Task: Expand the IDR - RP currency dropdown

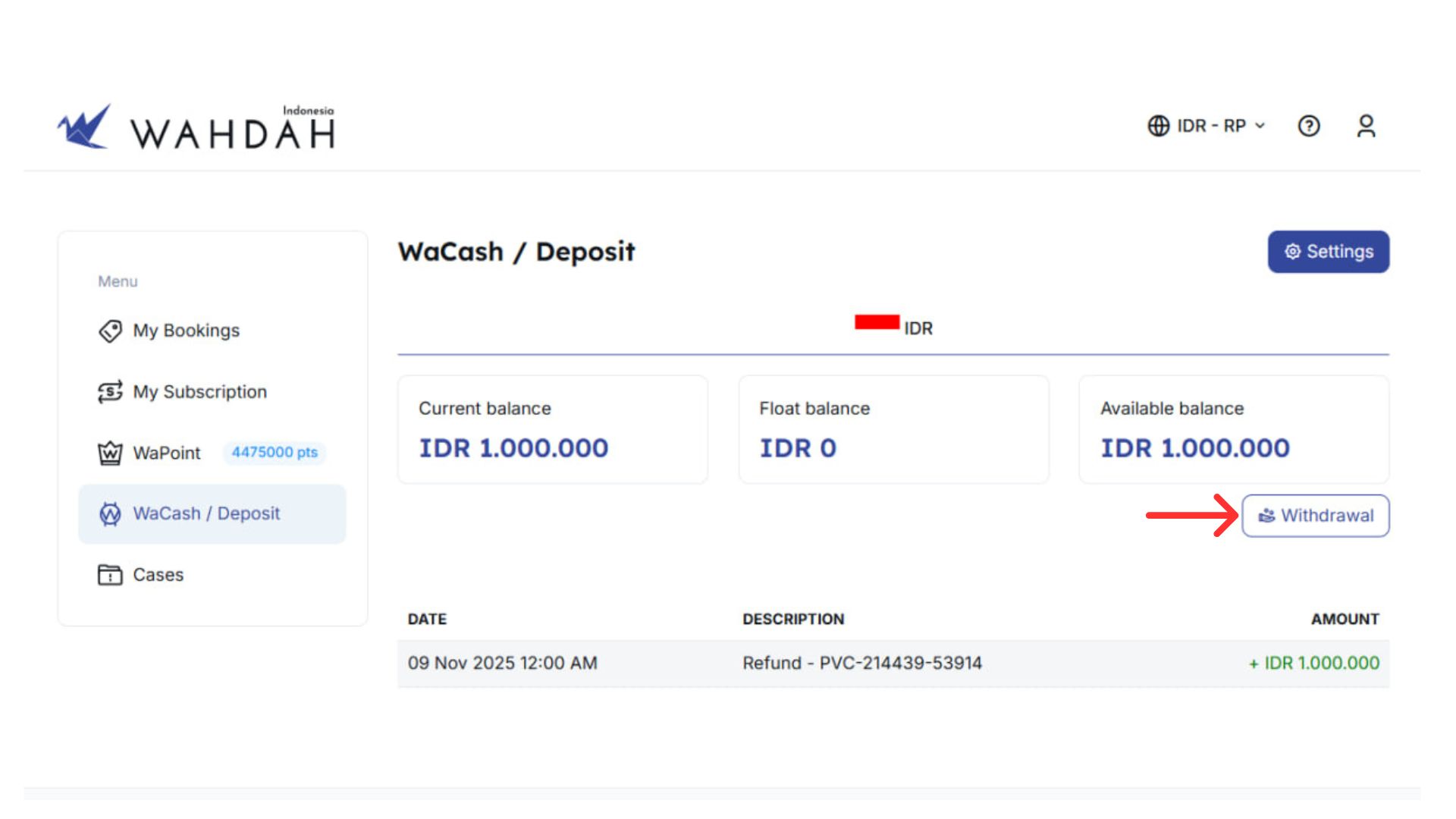Action: click(x=1211, y=126)
